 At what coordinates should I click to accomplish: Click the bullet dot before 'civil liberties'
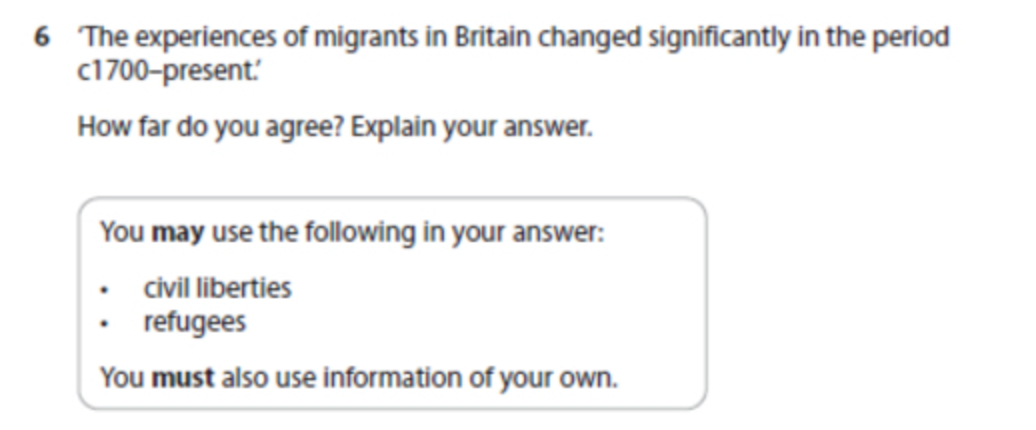coord(103,291)
